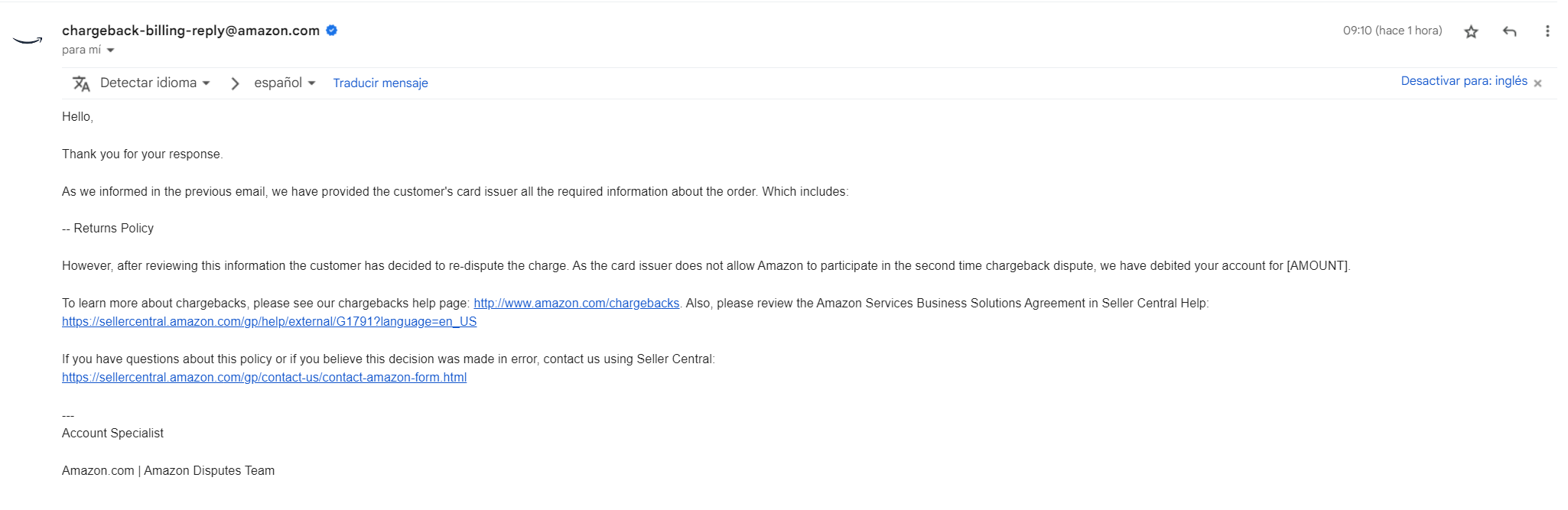This screenshot has width=1568, height=510.
Task: Open the 'español' target language dropdown
Action: [x=285, y=83]
